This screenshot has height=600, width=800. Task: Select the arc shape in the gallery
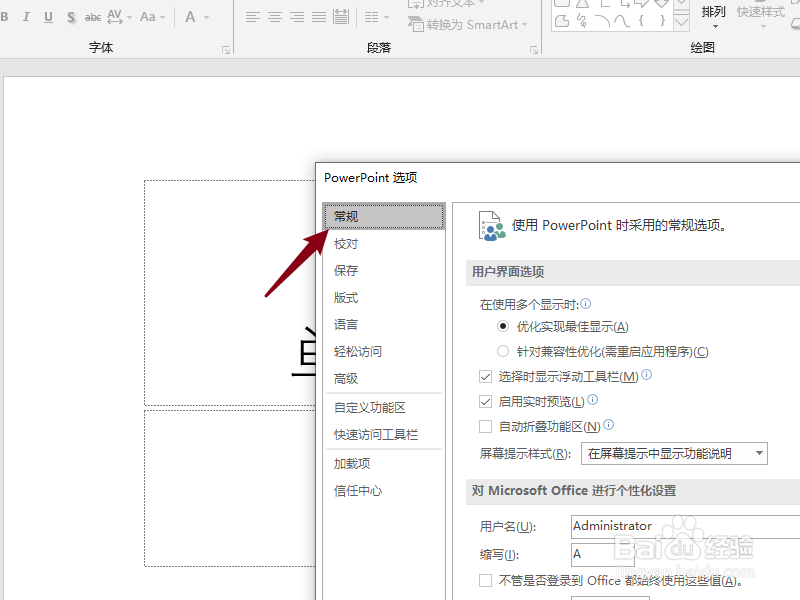pyautogui.click(x=602, y=21)
